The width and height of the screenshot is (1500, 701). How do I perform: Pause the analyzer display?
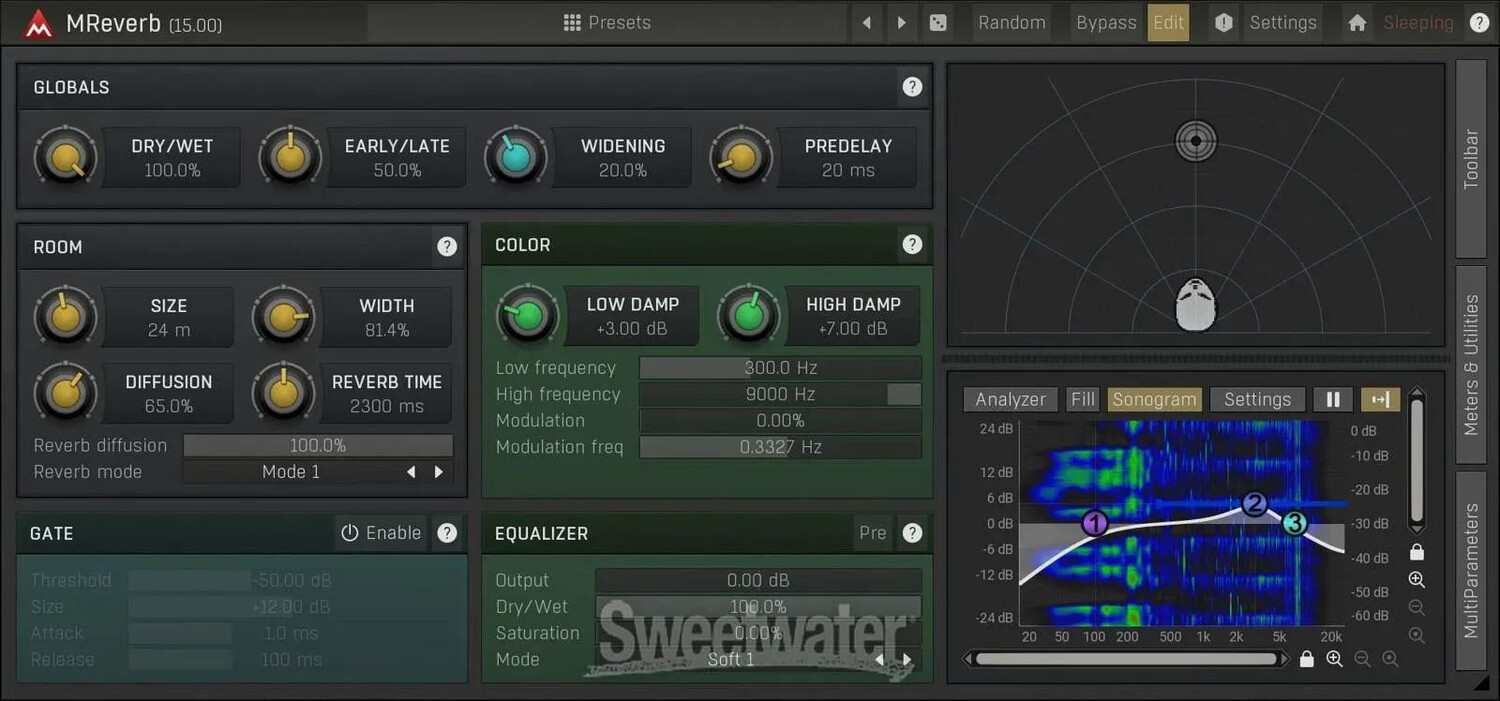click(x=1333, y=399)
